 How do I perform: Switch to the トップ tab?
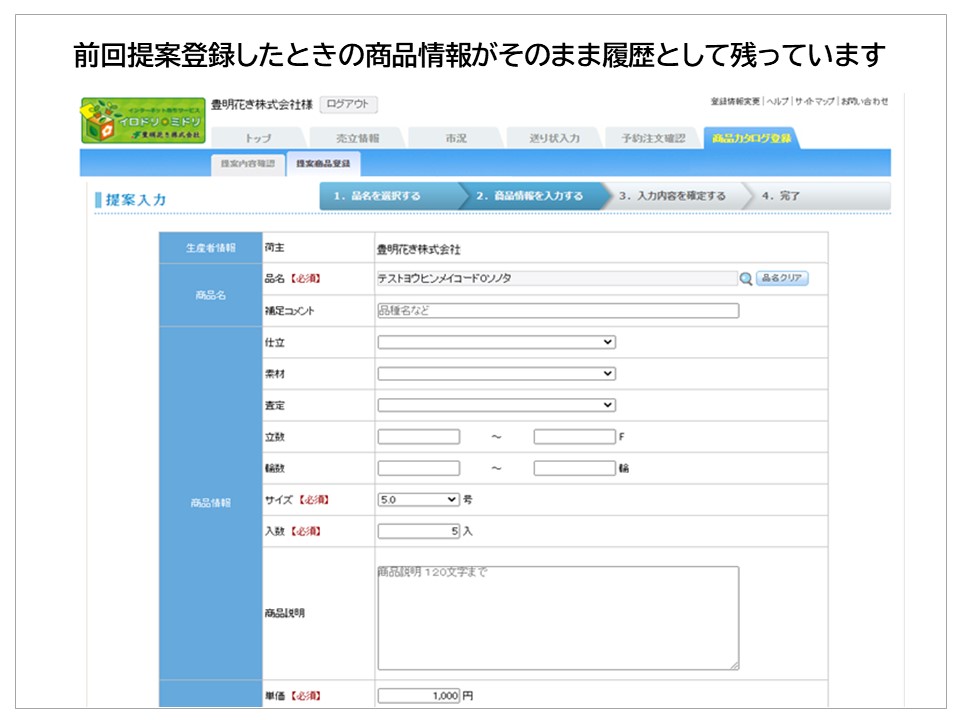(257, 138)
